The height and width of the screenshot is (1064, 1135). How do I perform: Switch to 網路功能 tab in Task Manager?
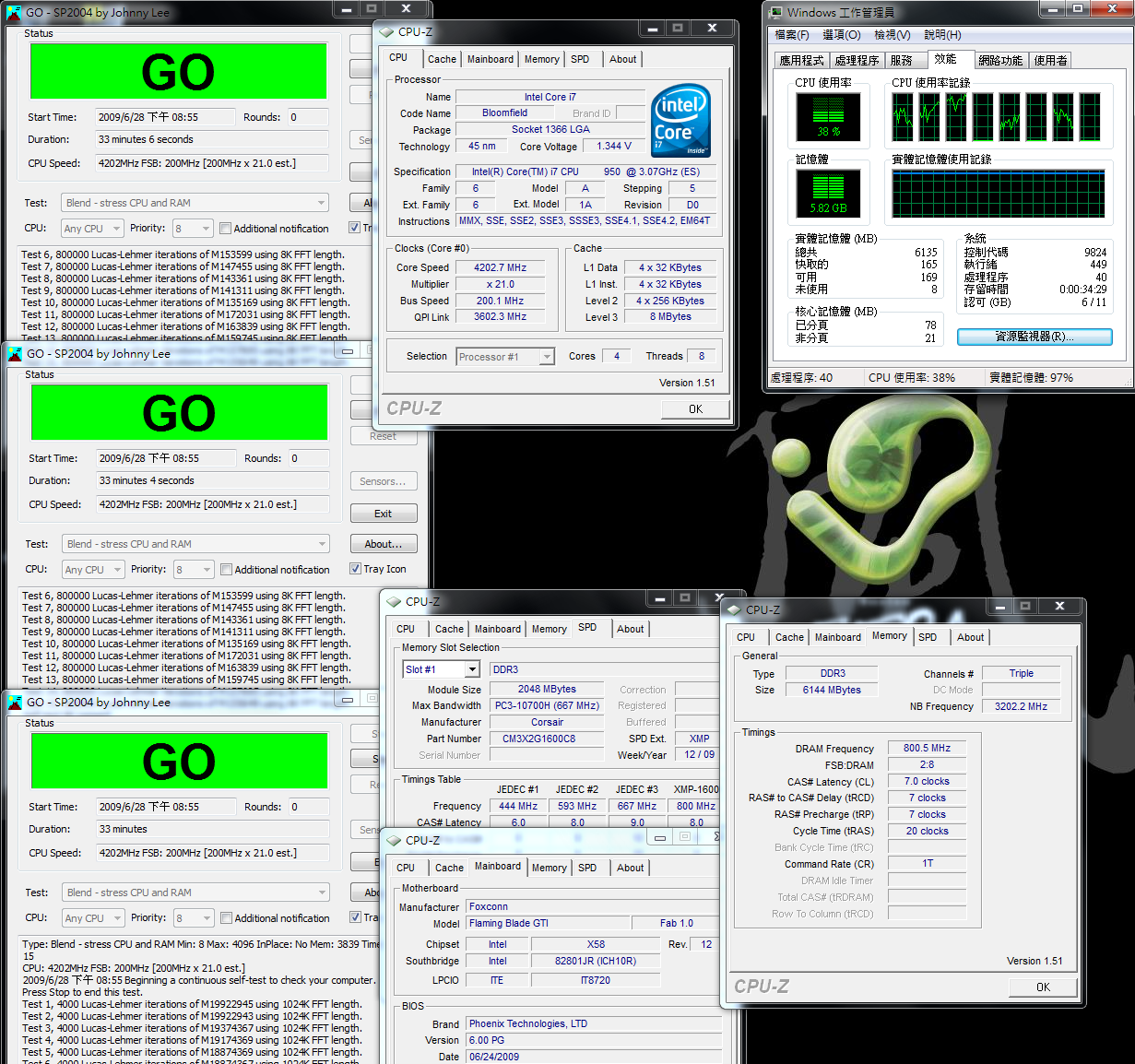(x=1000, y=61)
